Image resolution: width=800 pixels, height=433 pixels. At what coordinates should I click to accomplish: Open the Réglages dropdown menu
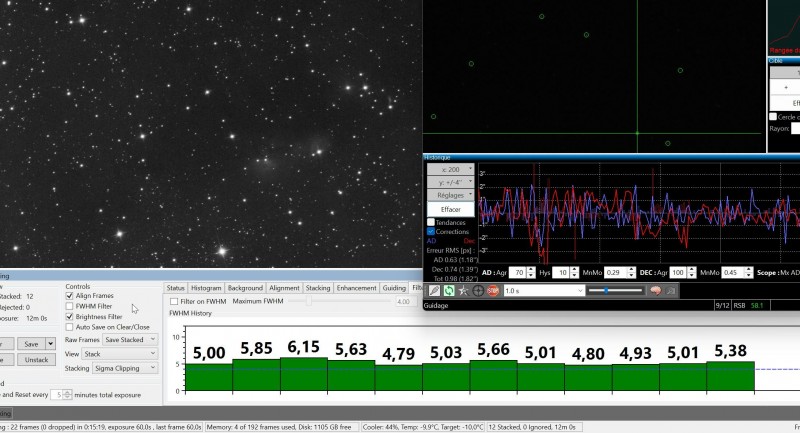point(451,195)
